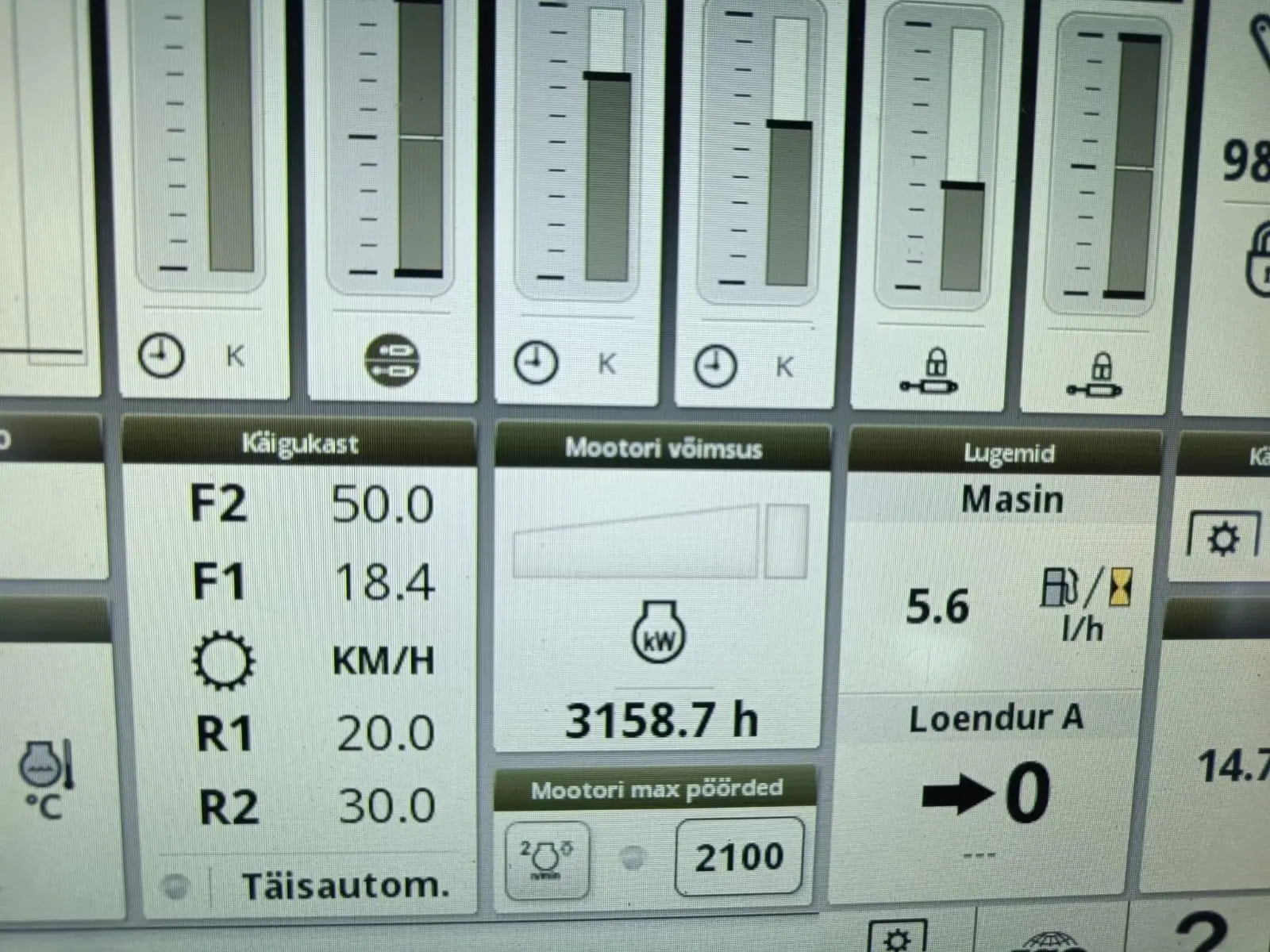Tap the locked cylinder icon on sixth valve
Image resolution: width=1270 pixels, height=952 pixels.
point(1095,376)
